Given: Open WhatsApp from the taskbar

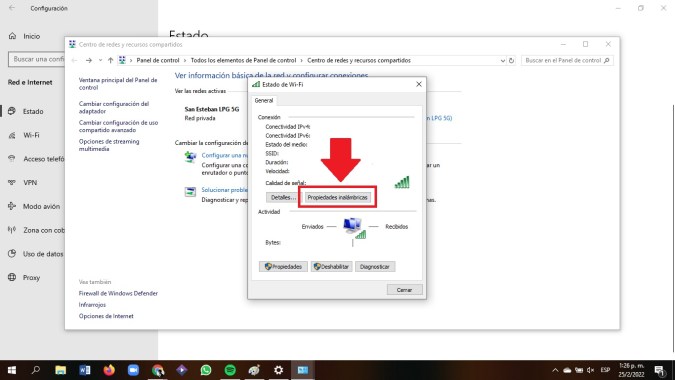Looking at the screenshot, I should pos(206,370).
